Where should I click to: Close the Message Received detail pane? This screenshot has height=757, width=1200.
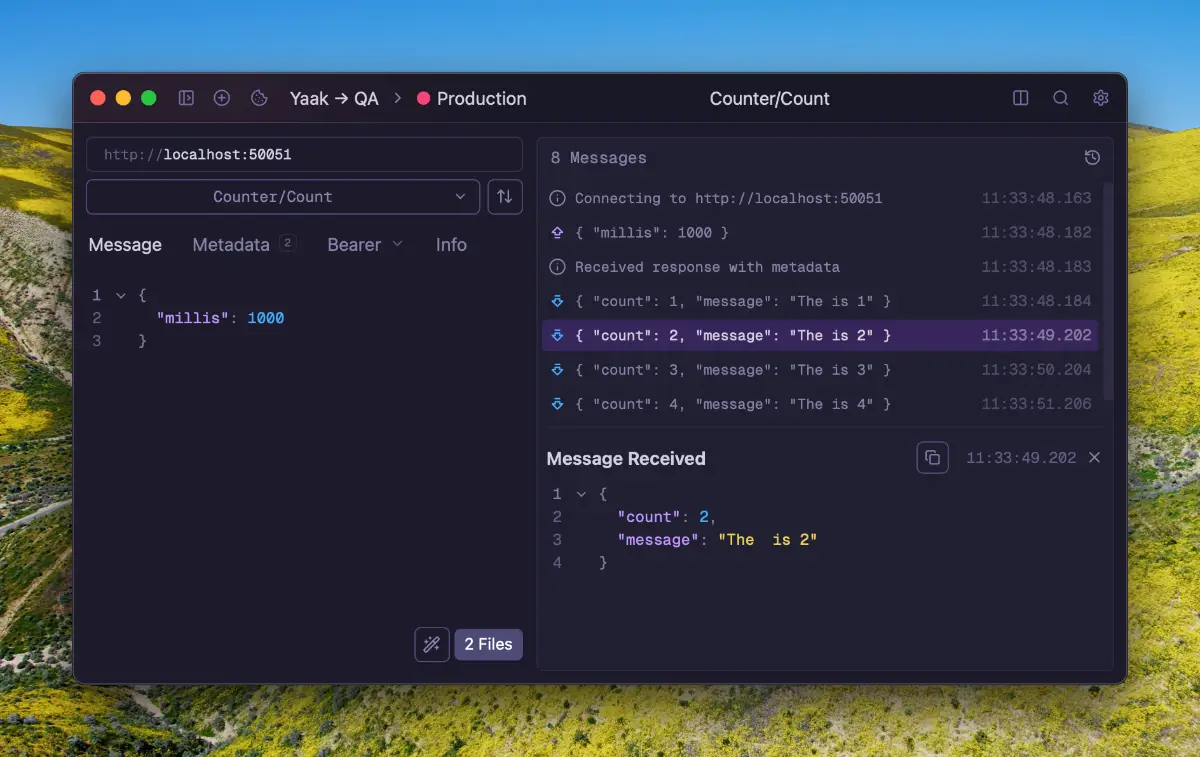1094,458
